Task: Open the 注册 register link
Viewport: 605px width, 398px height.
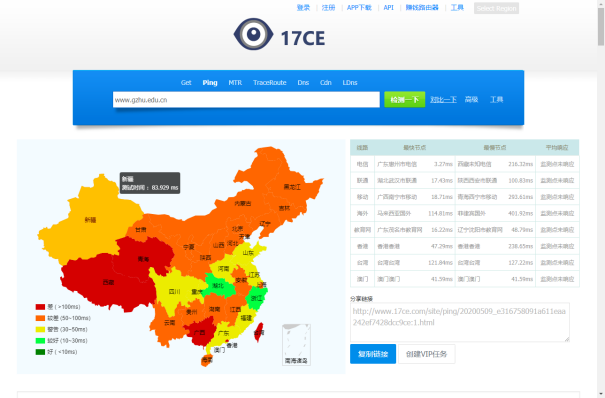Action: [x=328, y=8]
